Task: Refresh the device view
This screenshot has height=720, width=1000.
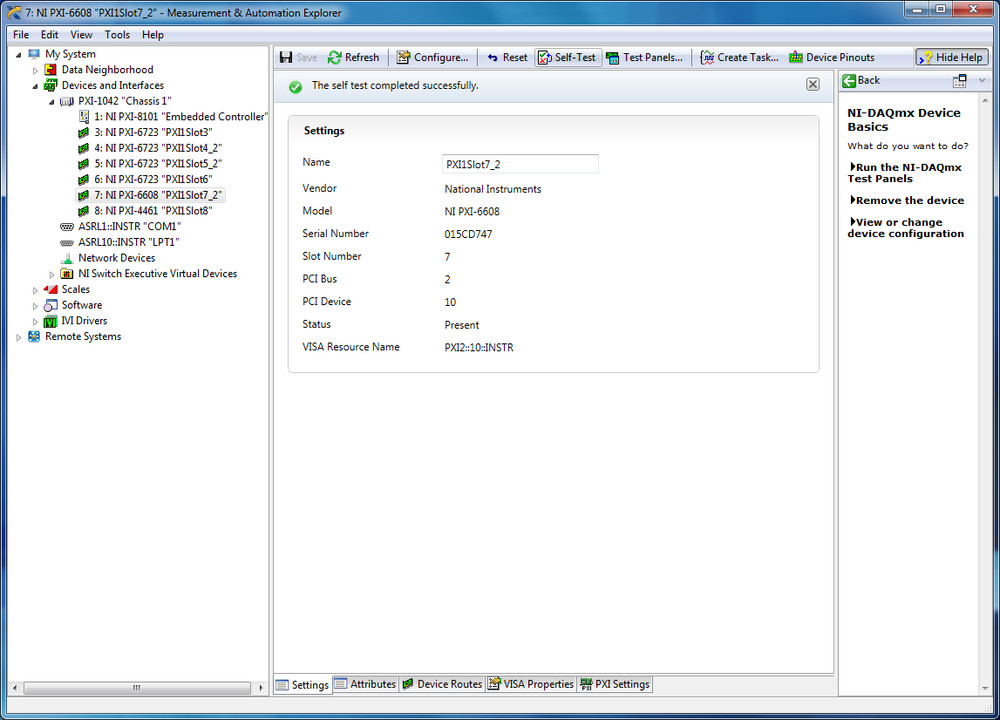Action: click(354, 57)
